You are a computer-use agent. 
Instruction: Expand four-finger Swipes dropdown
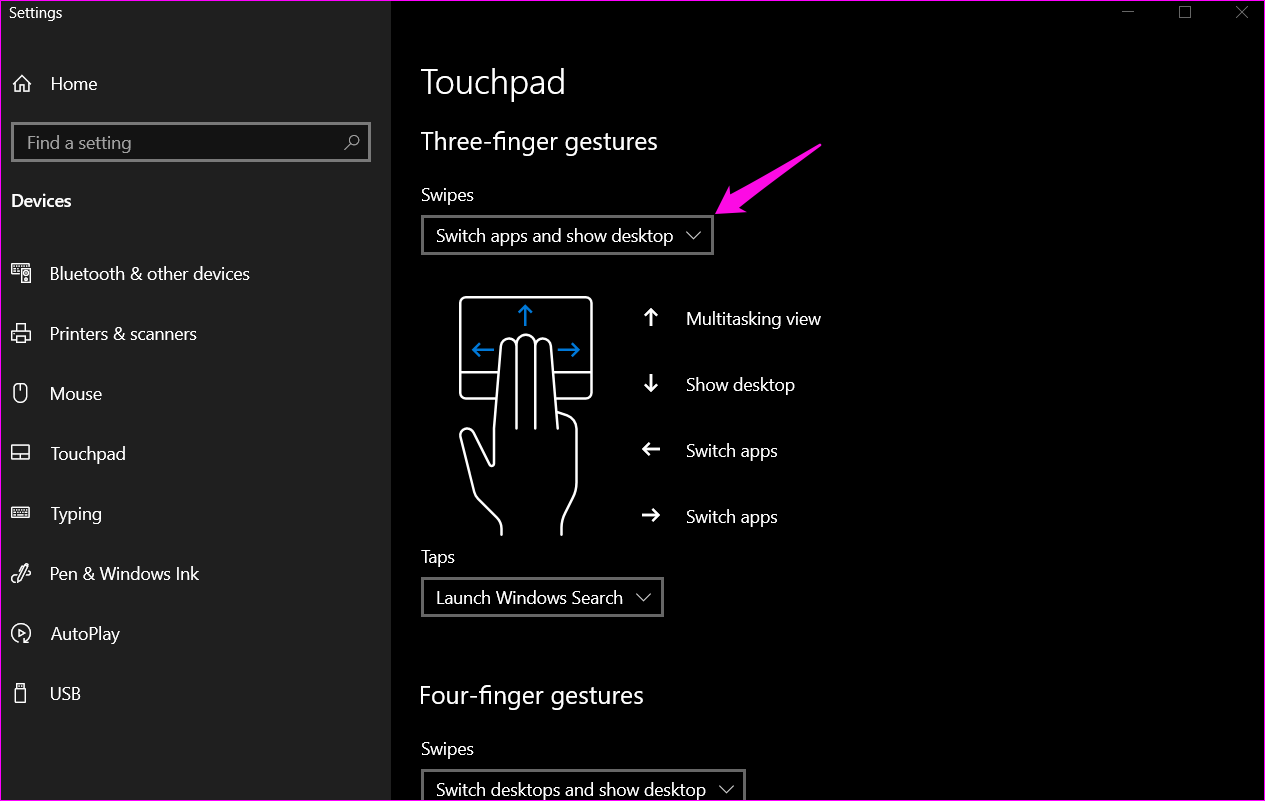(583, 788)
